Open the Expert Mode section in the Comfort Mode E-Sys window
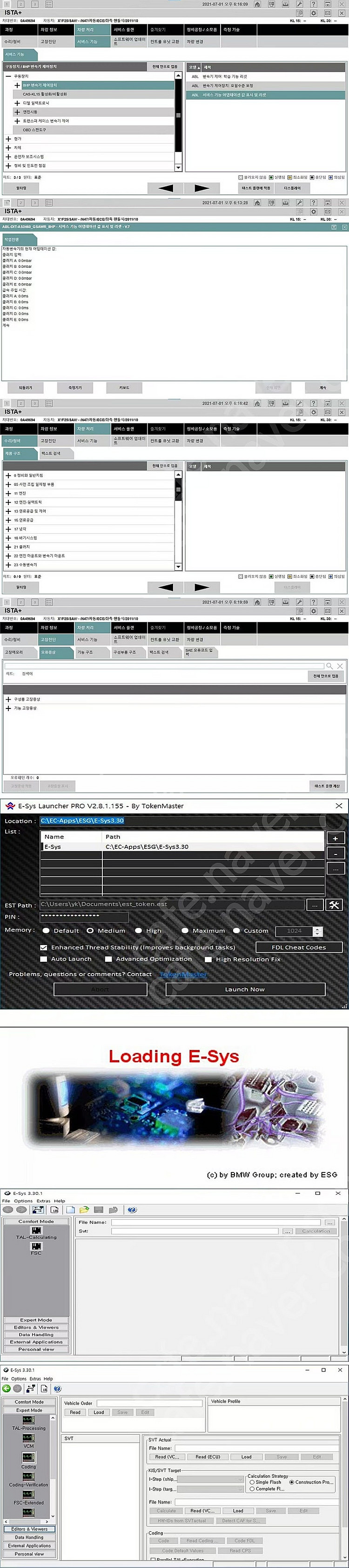The image size is (349, 1568). click(x=36, y=1320)
